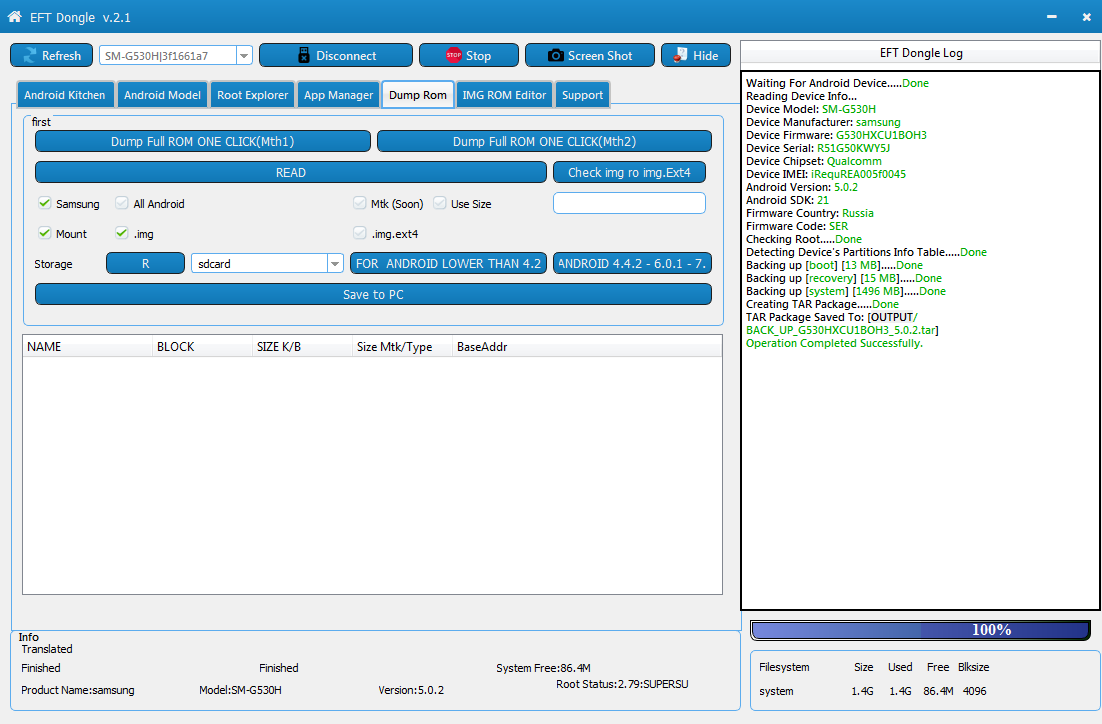Click log line 'Device Firmware: G530HXCU1BOH3'
The width and height of the screenshot is (1102, 724).
[836, 135]
